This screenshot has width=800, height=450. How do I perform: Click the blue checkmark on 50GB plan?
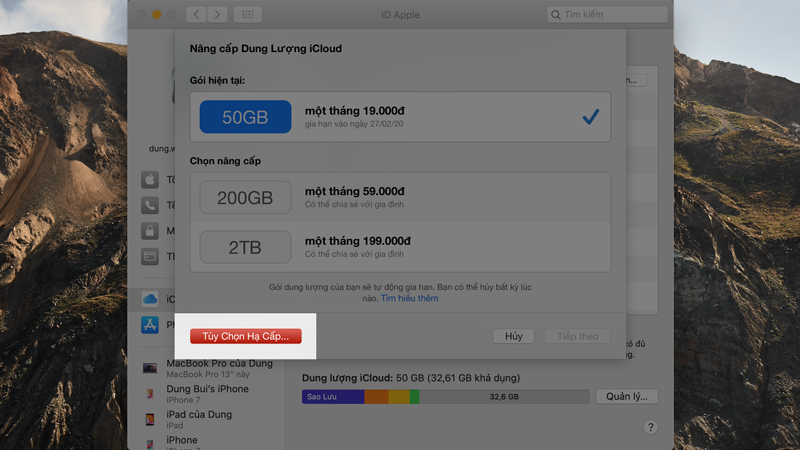tap(590, 117)
